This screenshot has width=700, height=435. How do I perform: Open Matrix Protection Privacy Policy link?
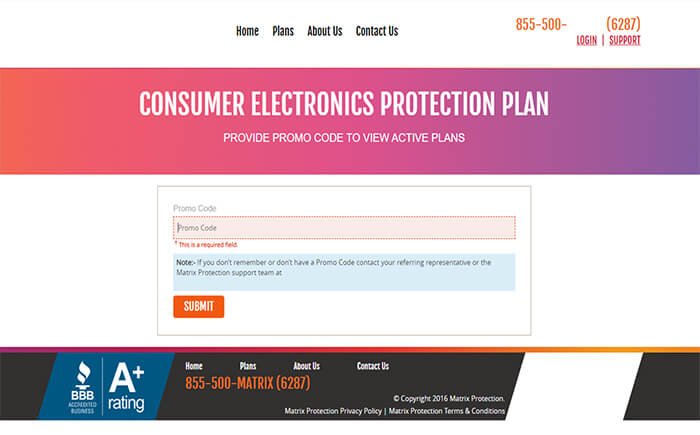coord(333,411)
